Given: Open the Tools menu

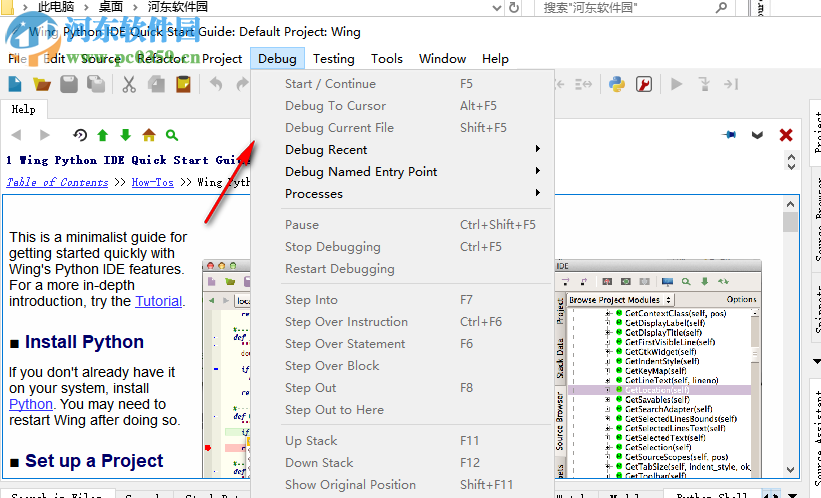Looking at the screenshot, I should (386, 59).
